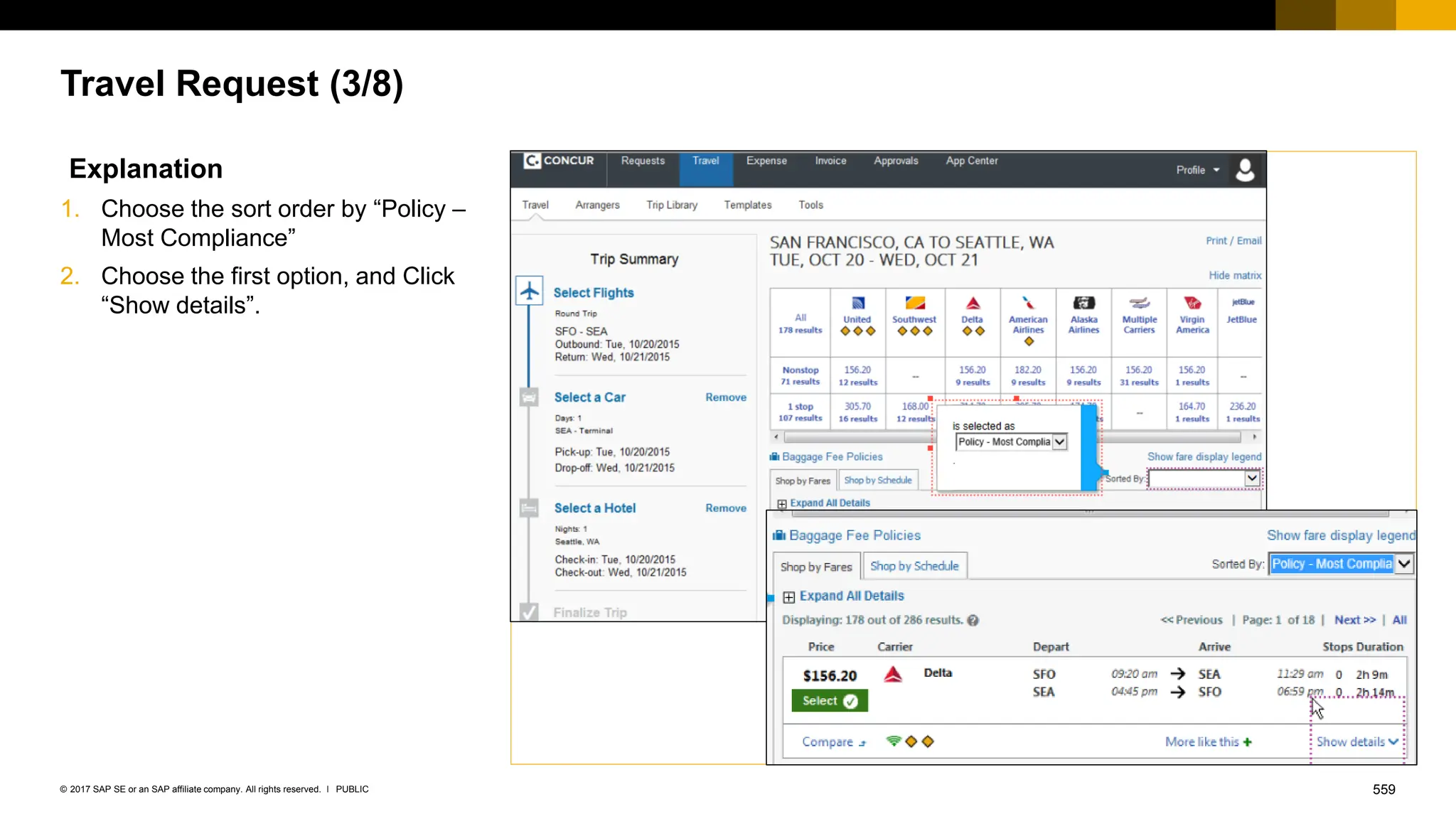The image size is (1456, 819).
Task: Expand Show details for Delta flight
Action: [1357, 742]
